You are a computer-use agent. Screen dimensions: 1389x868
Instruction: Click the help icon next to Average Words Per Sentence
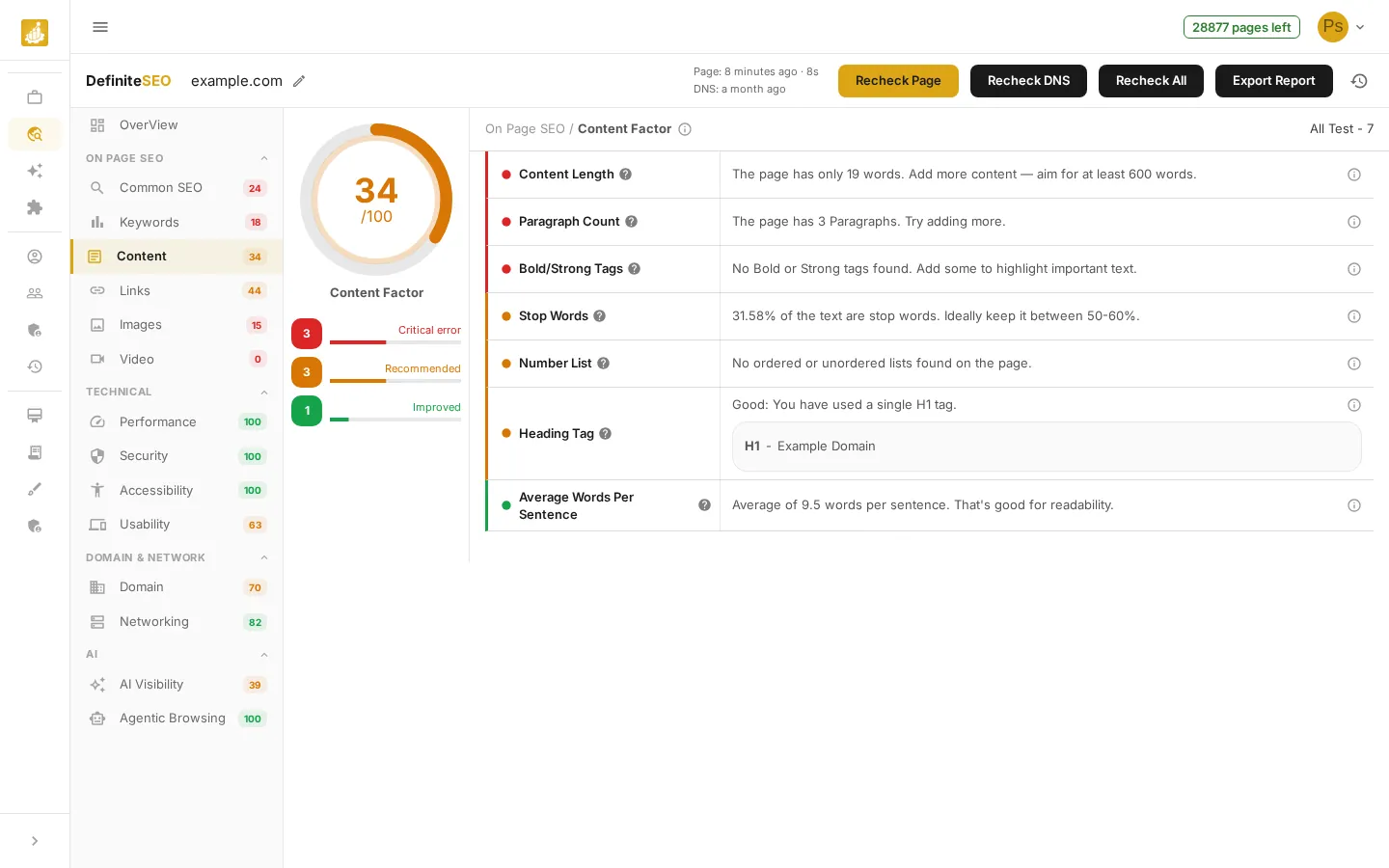click(x=704, y=505)
